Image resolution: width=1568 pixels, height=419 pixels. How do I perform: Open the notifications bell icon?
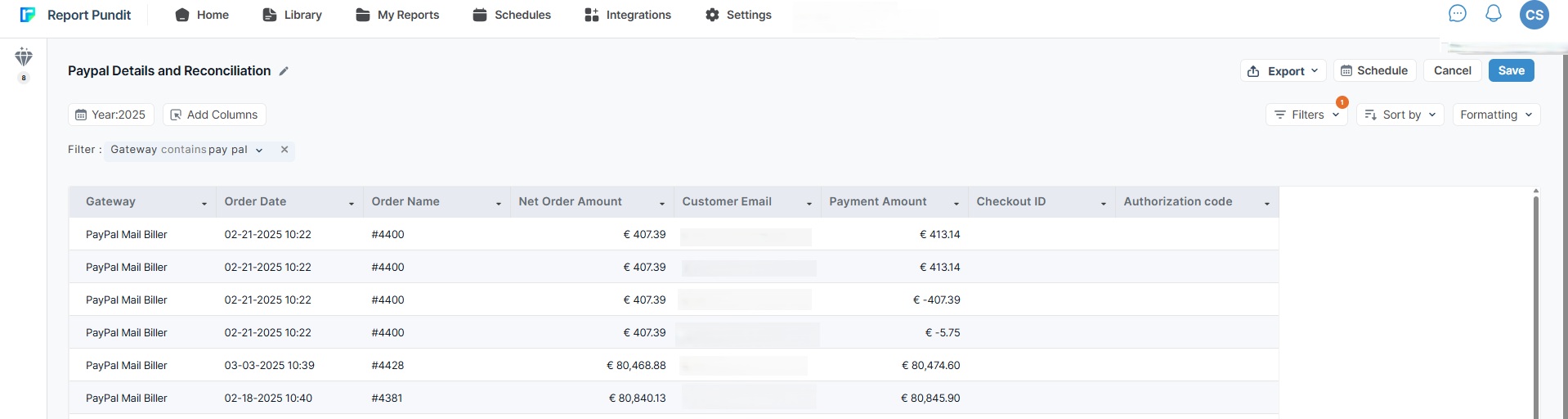(1494, 14)
